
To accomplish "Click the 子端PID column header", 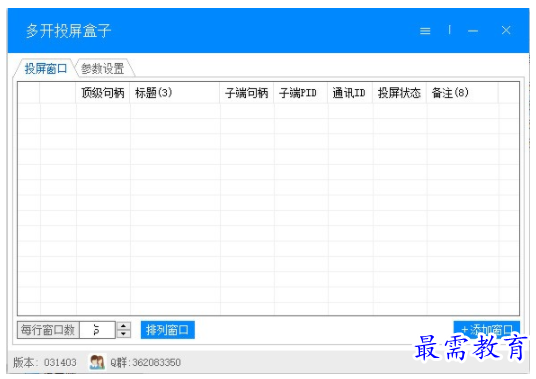I will coord(300,93).
